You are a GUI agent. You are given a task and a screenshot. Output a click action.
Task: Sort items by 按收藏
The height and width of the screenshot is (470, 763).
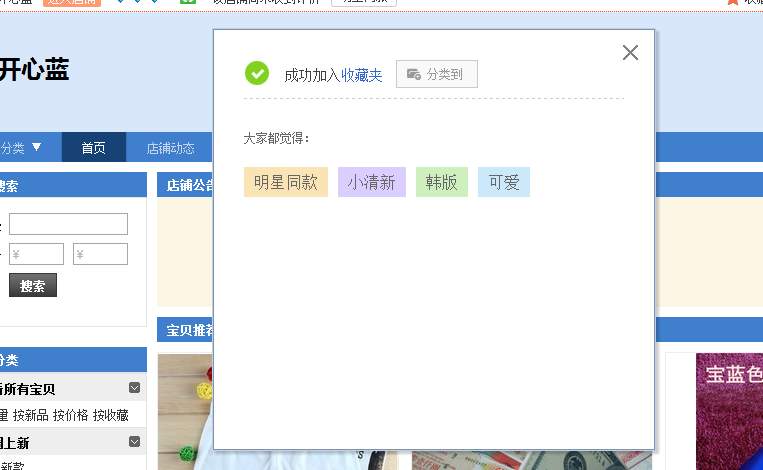pyautogui.click(x=110, y=415)
